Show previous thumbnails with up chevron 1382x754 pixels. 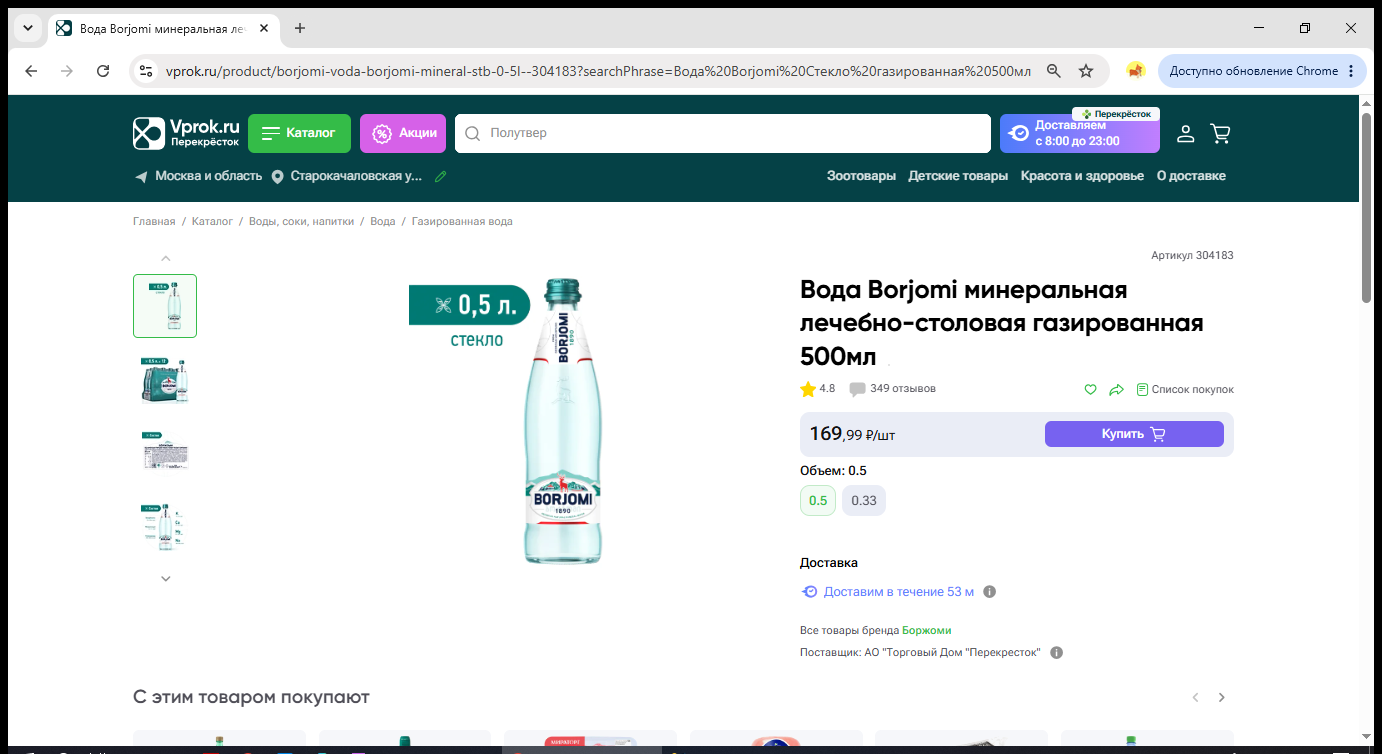(166, 259)
